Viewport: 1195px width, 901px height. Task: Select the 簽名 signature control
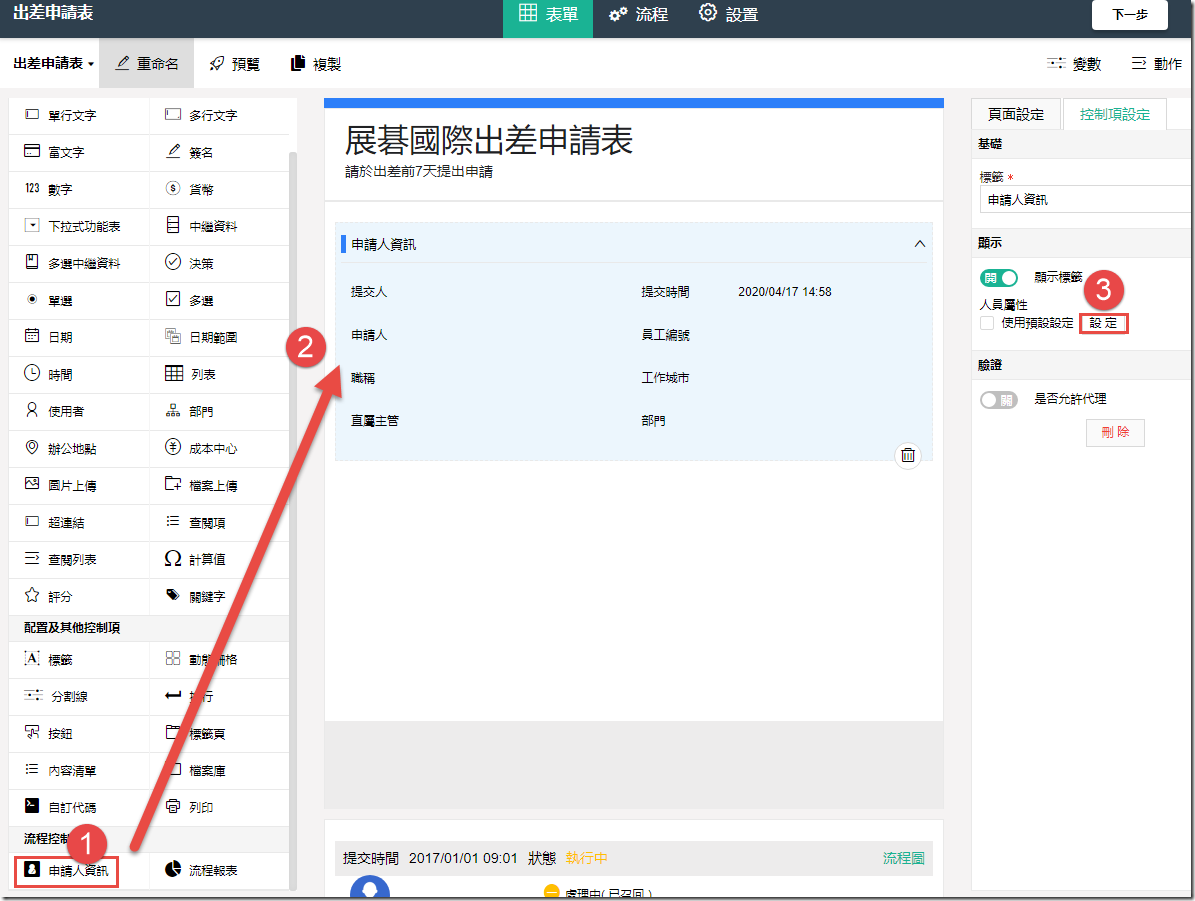pyautogui.click(x=219, y=152)
